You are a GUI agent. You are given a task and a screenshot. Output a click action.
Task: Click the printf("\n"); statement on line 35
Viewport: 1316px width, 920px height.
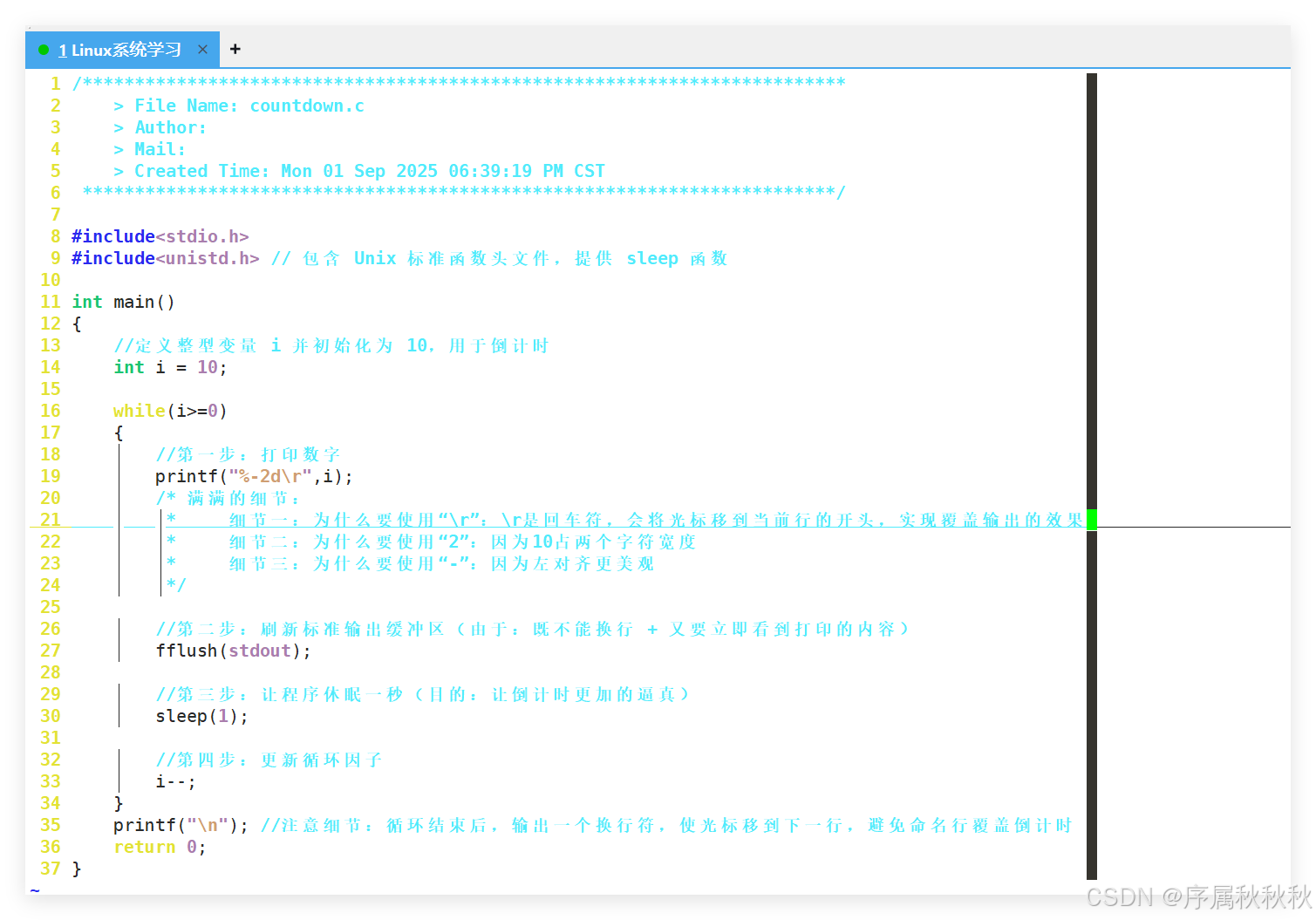pos(181,825)
